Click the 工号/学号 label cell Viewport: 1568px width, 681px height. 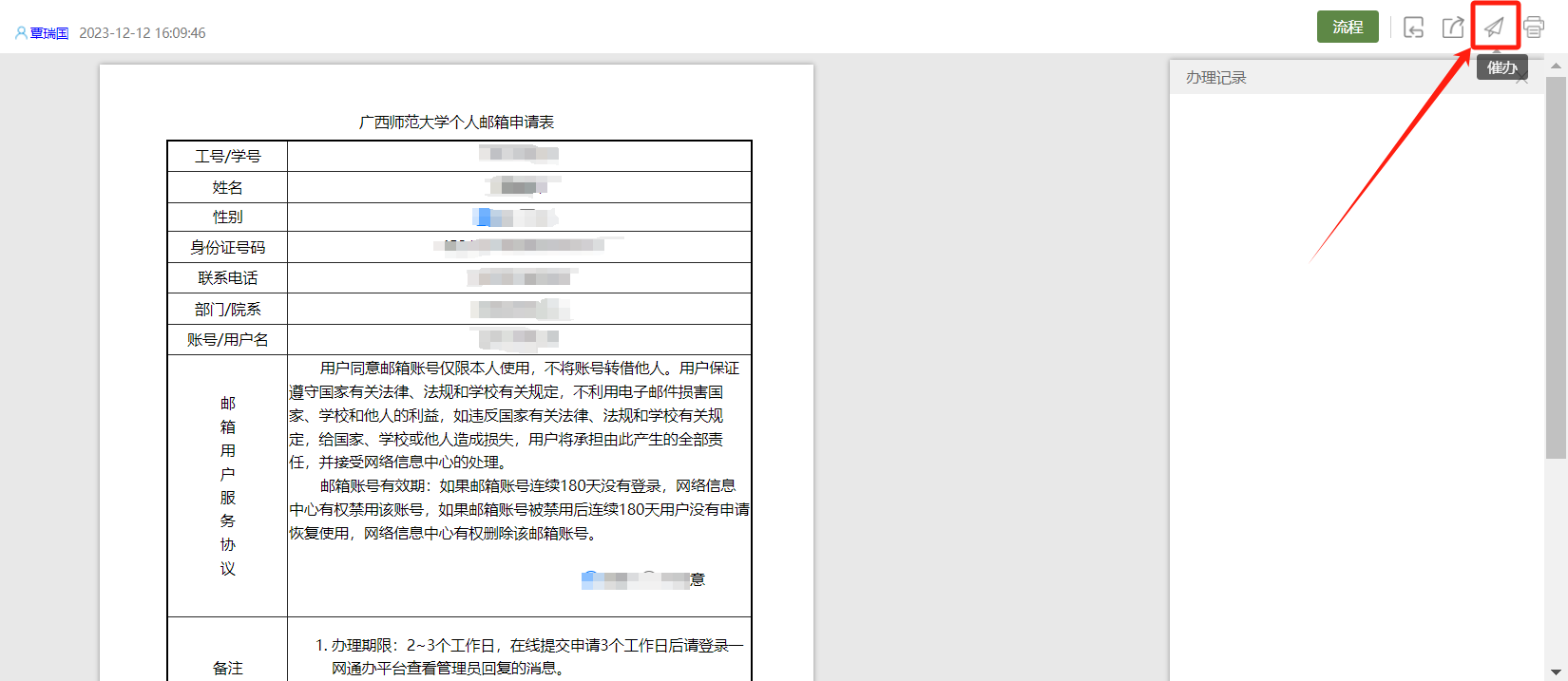pyautogui.click(x=227, y=157)
